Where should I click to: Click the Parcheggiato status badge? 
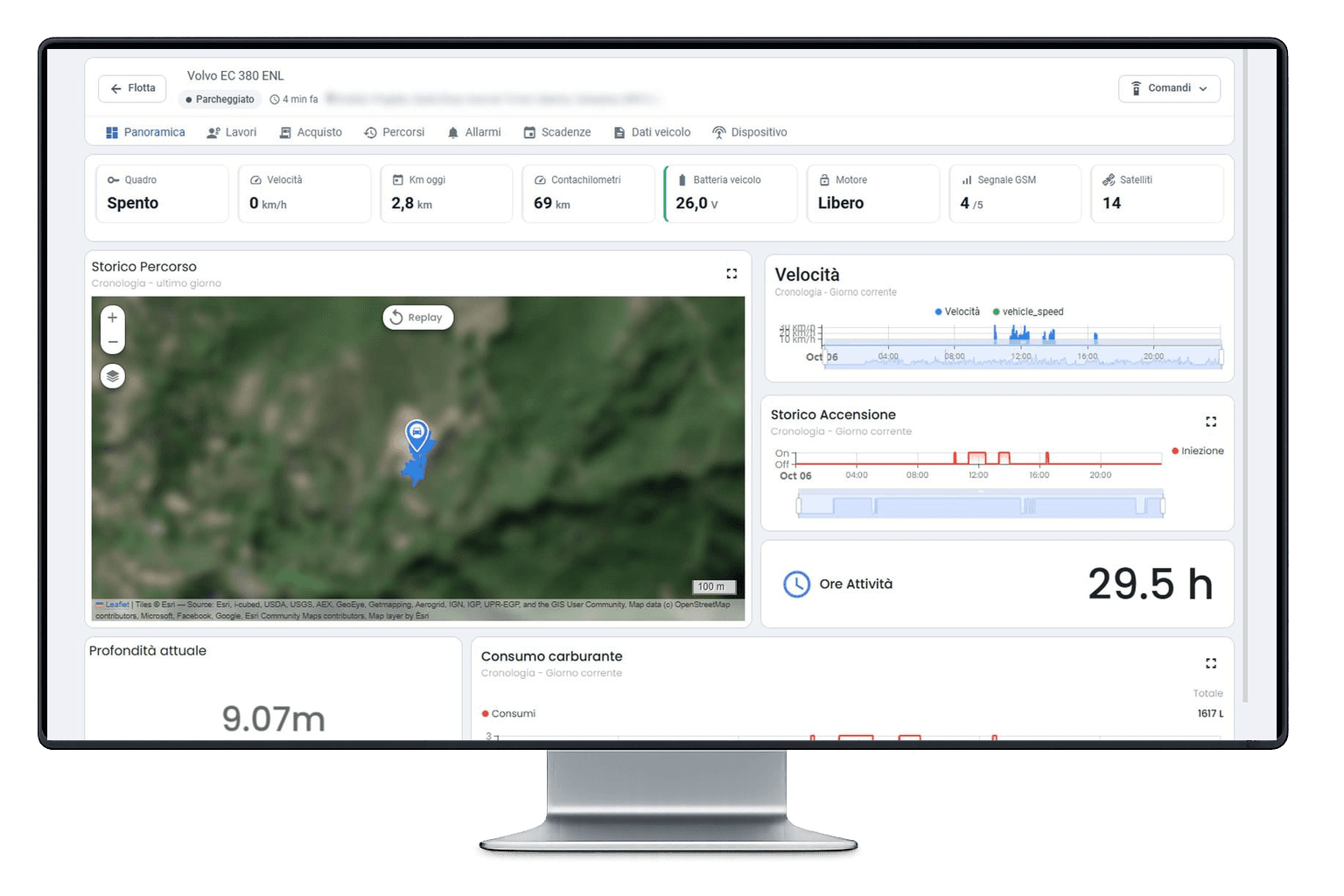pos(220,100)
